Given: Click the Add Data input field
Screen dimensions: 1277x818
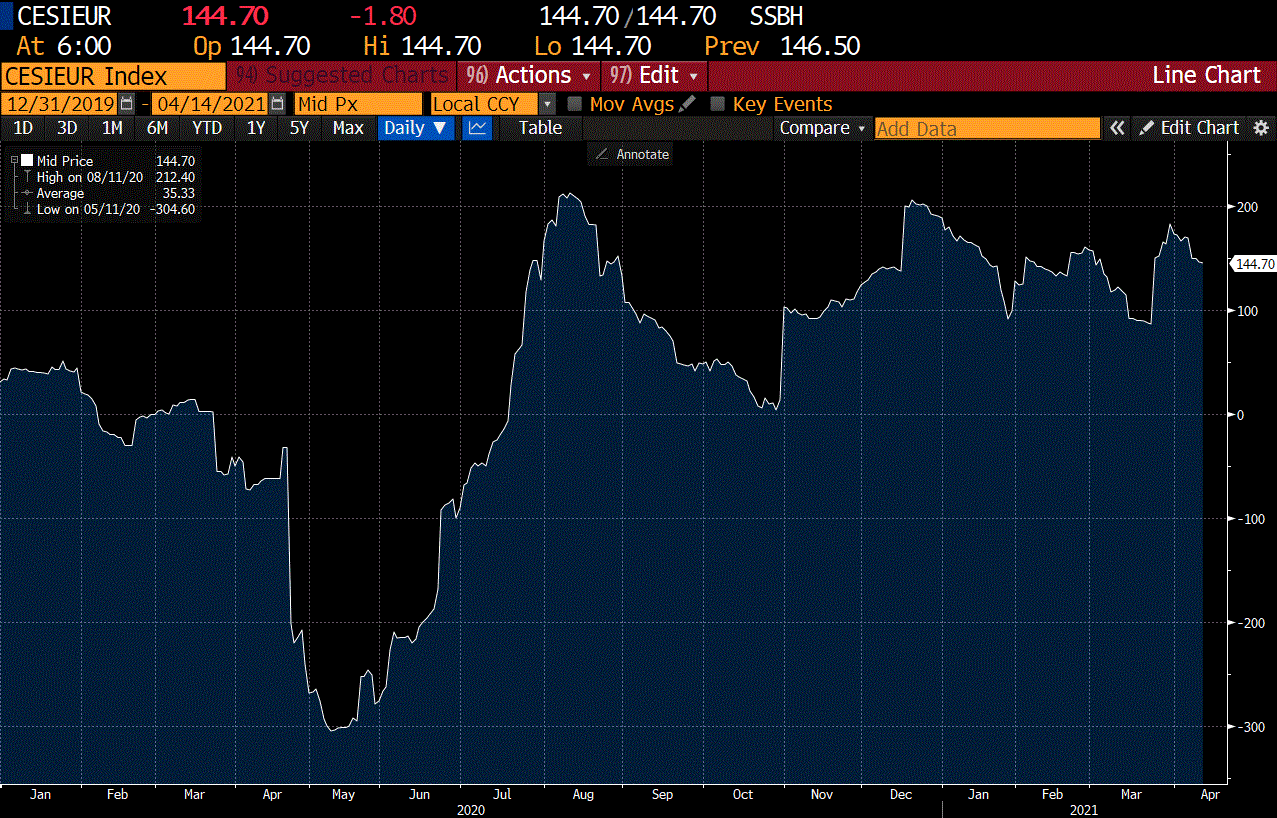Looking at the screenshot, I should 986,128.
